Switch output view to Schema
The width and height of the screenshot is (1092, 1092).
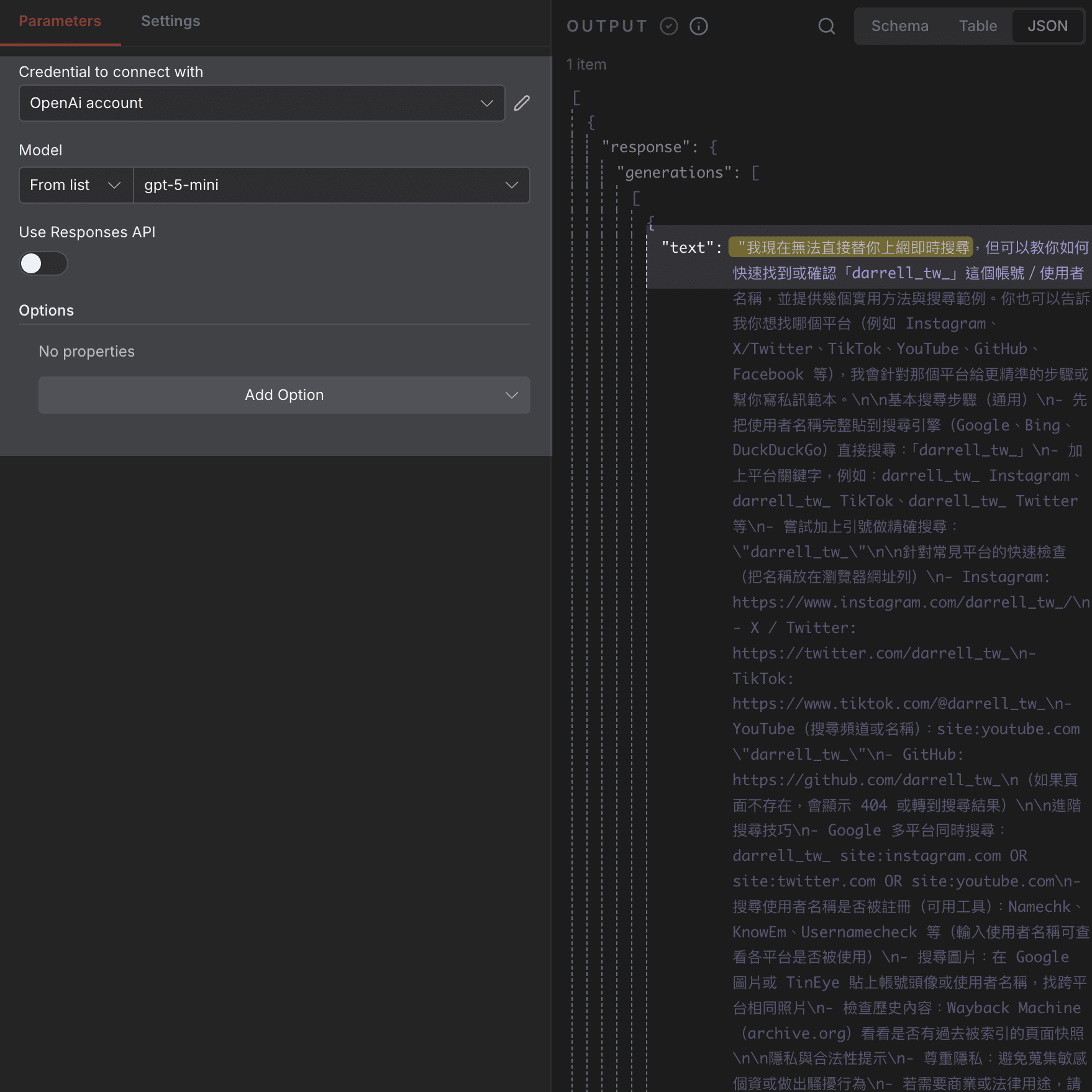(x=899, y=26)
